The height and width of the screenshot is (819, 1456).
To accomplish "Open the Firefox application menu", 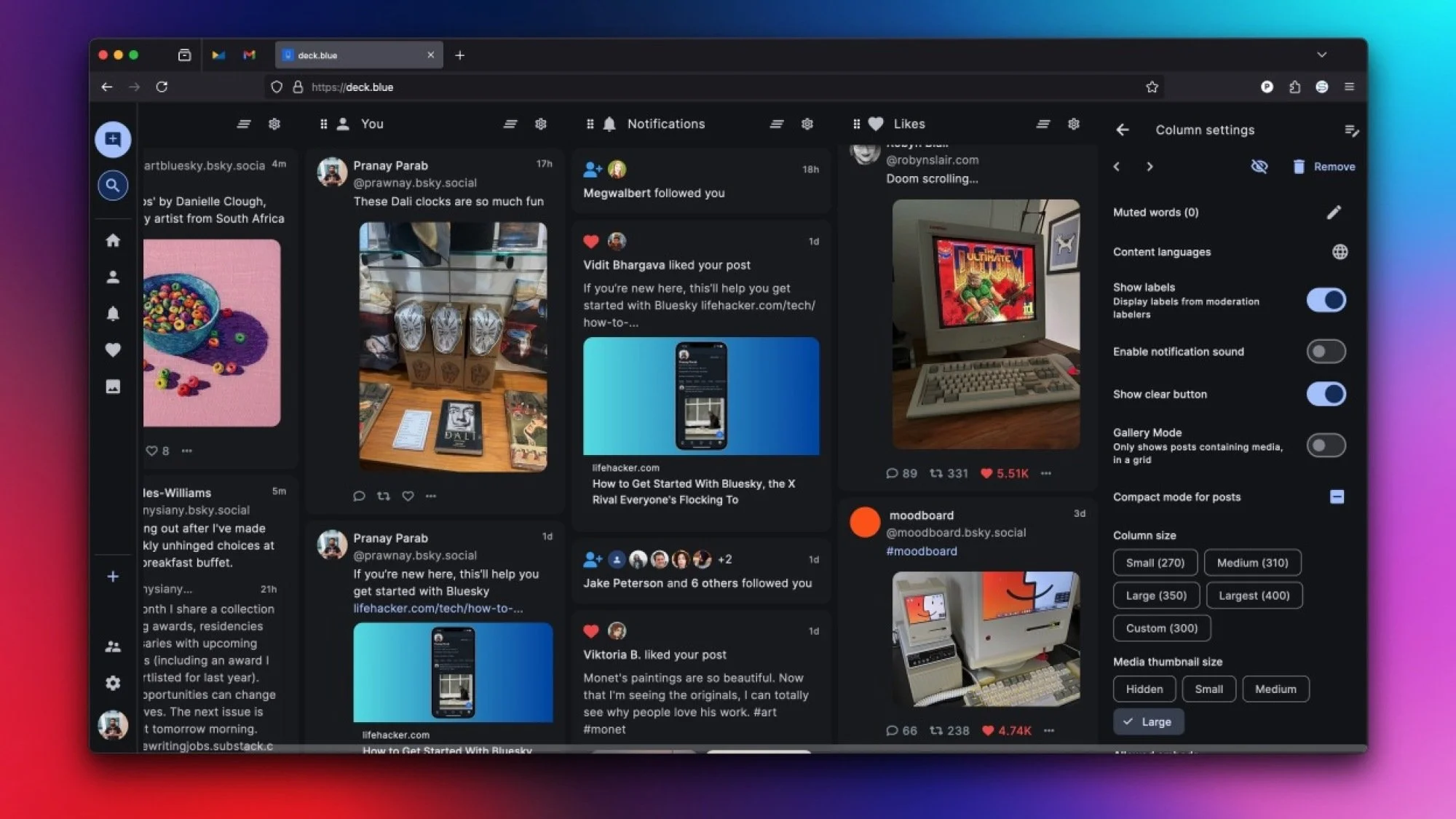I will click(x=1349, y=87).
